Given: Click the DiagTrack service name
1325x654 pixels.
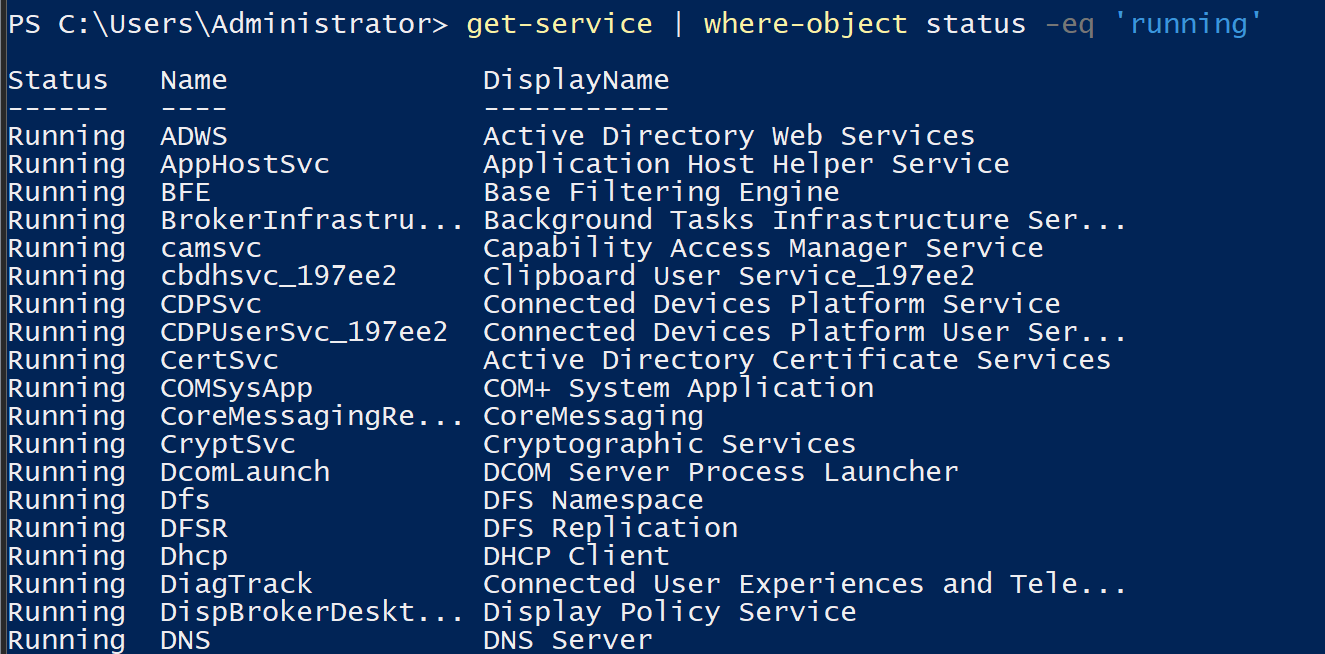Looking at the screenshot, I should coord(237,584).
